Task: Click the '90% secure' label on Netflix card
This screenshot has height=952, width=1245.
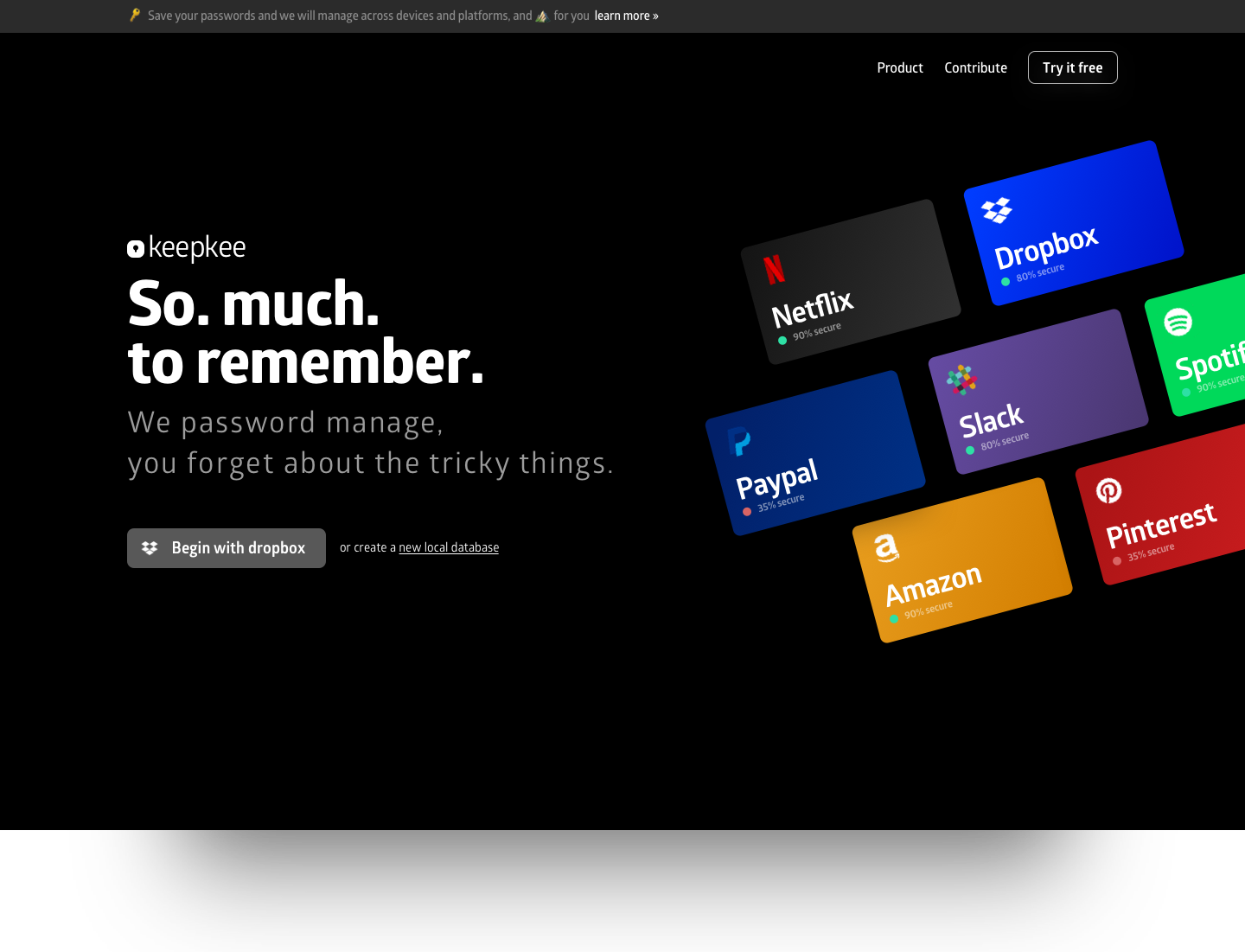Action: coord(817,331)
